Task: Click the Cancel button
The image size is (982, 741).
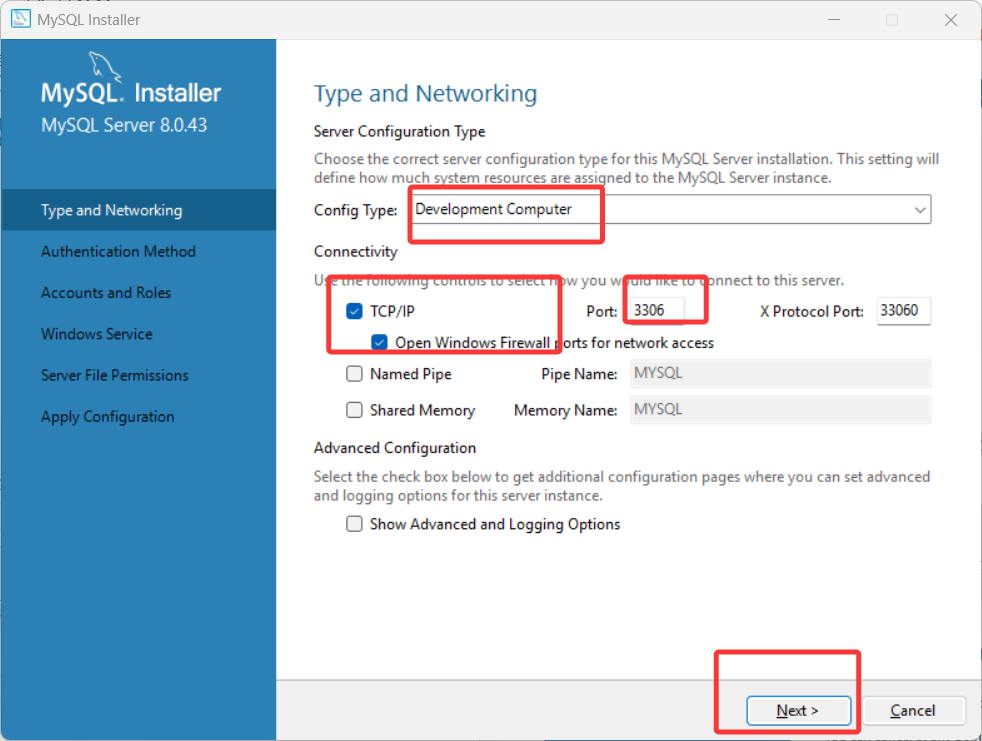Action: tap(913, 710)
